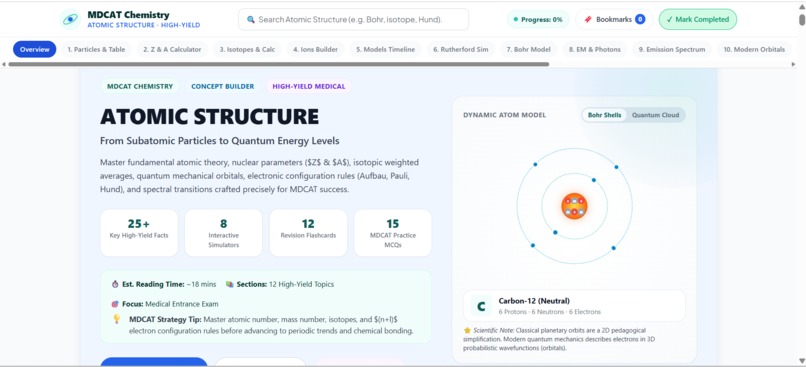Click the orange nucleus of the atom model
Screen dimensions: 806x367
click(574, 206)
